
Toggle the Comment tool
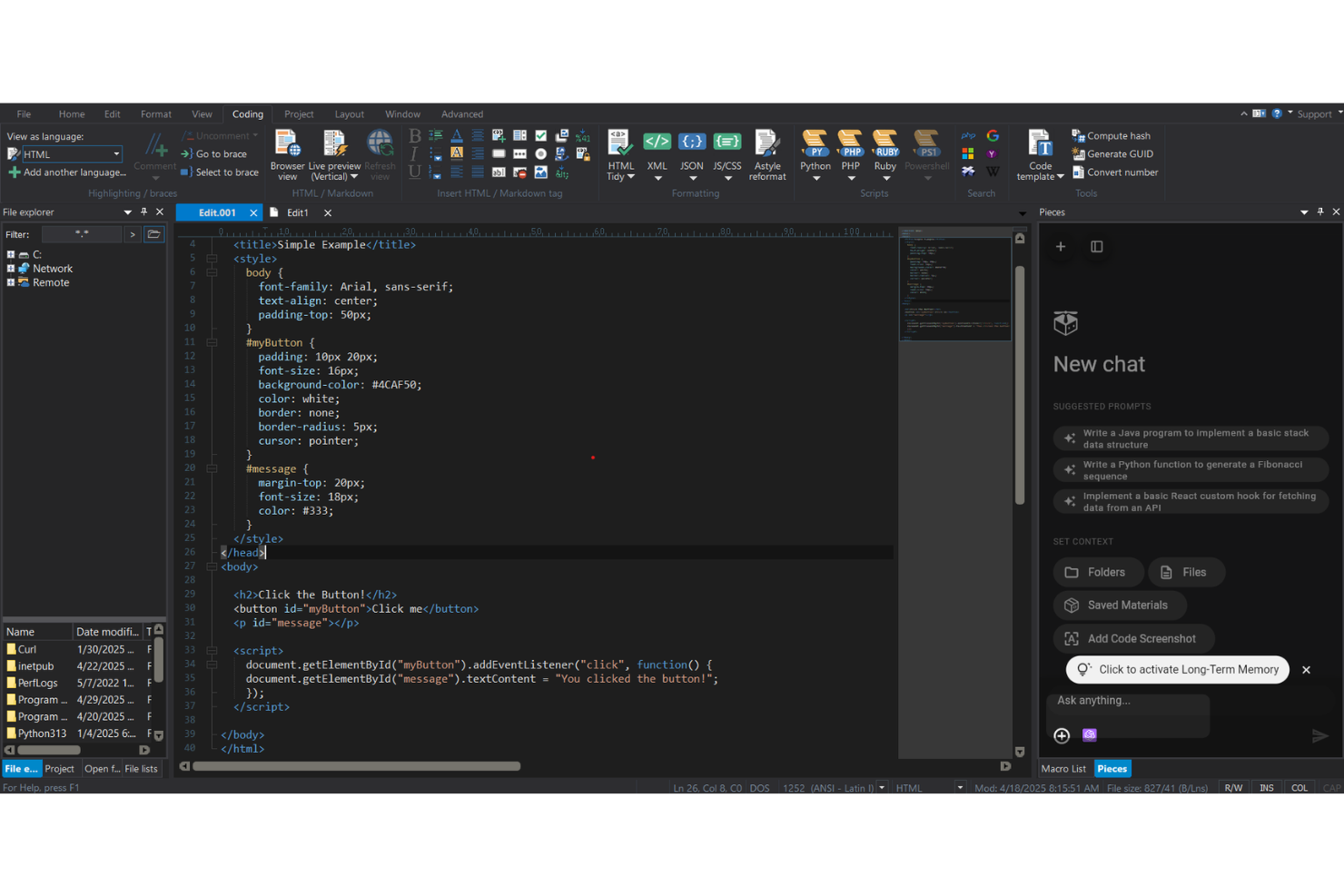(x=154, y=153)
